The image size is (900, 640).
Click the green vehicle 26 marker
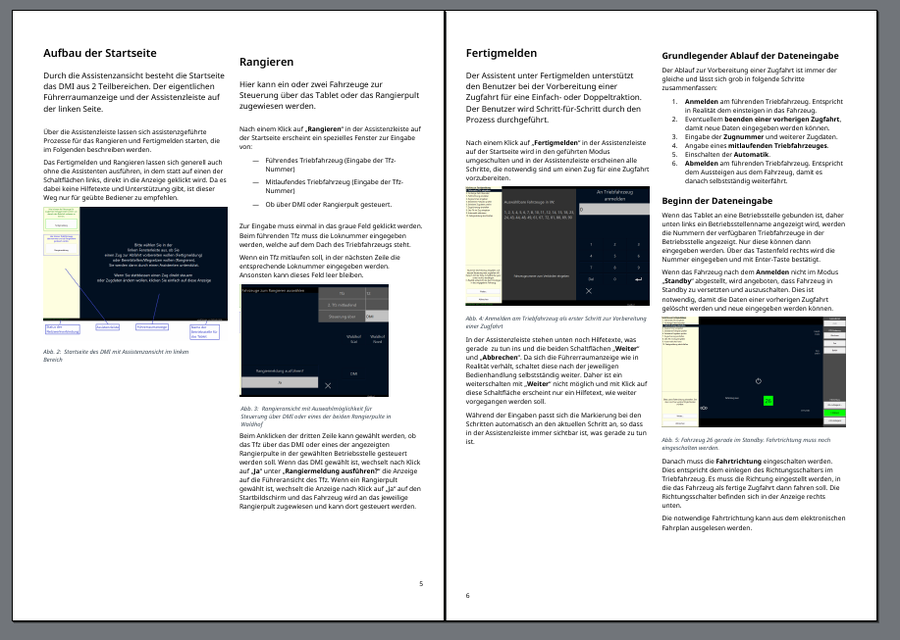pos(768,400)
